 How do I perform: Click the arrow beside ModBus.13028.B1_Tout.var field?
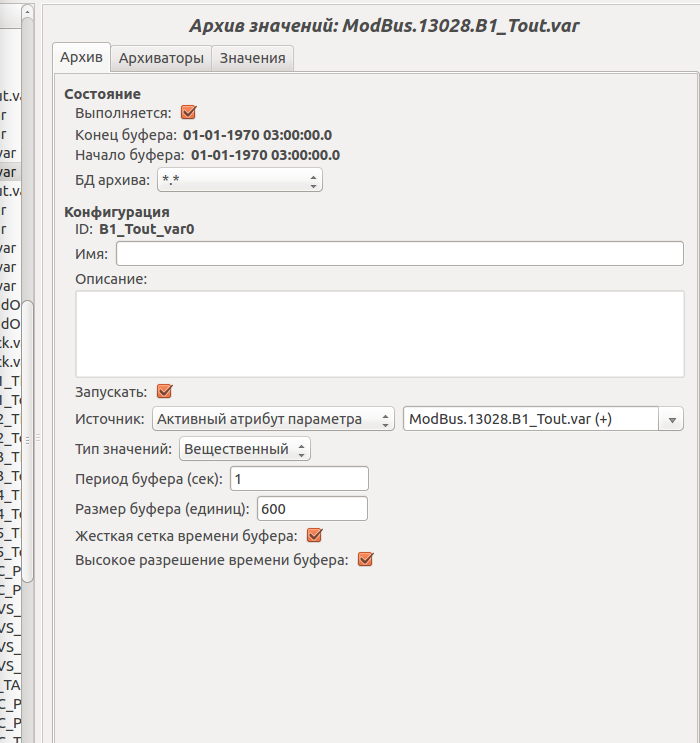click(x=672, y=420)
